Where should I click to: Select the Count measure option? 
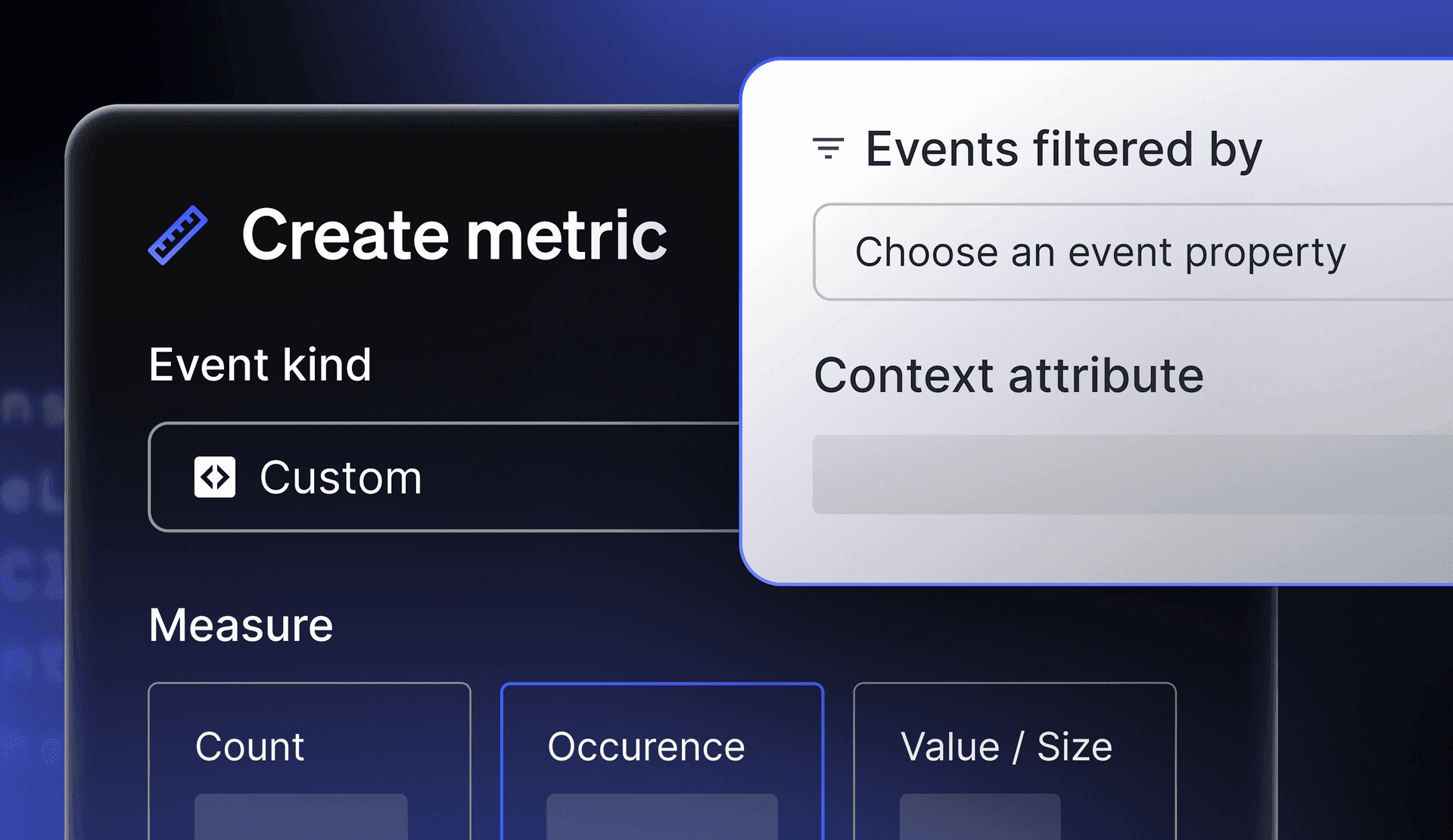310,747
